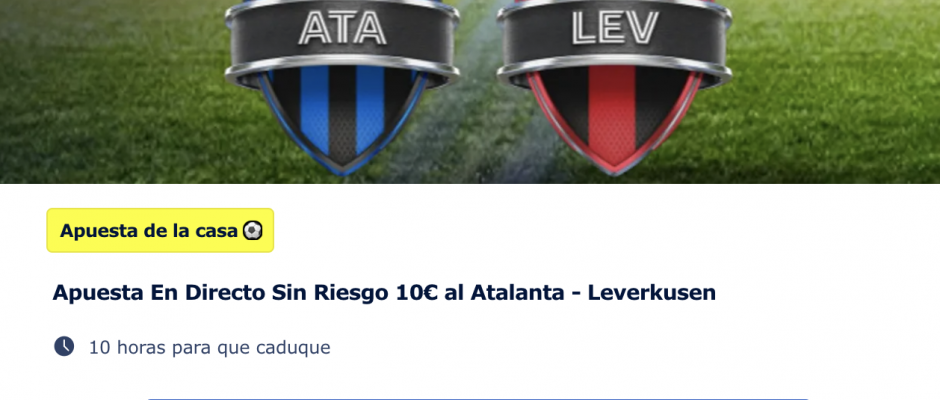Click the clock icon beside expiry time
940x400 pixels.
[x=64, y=346]
